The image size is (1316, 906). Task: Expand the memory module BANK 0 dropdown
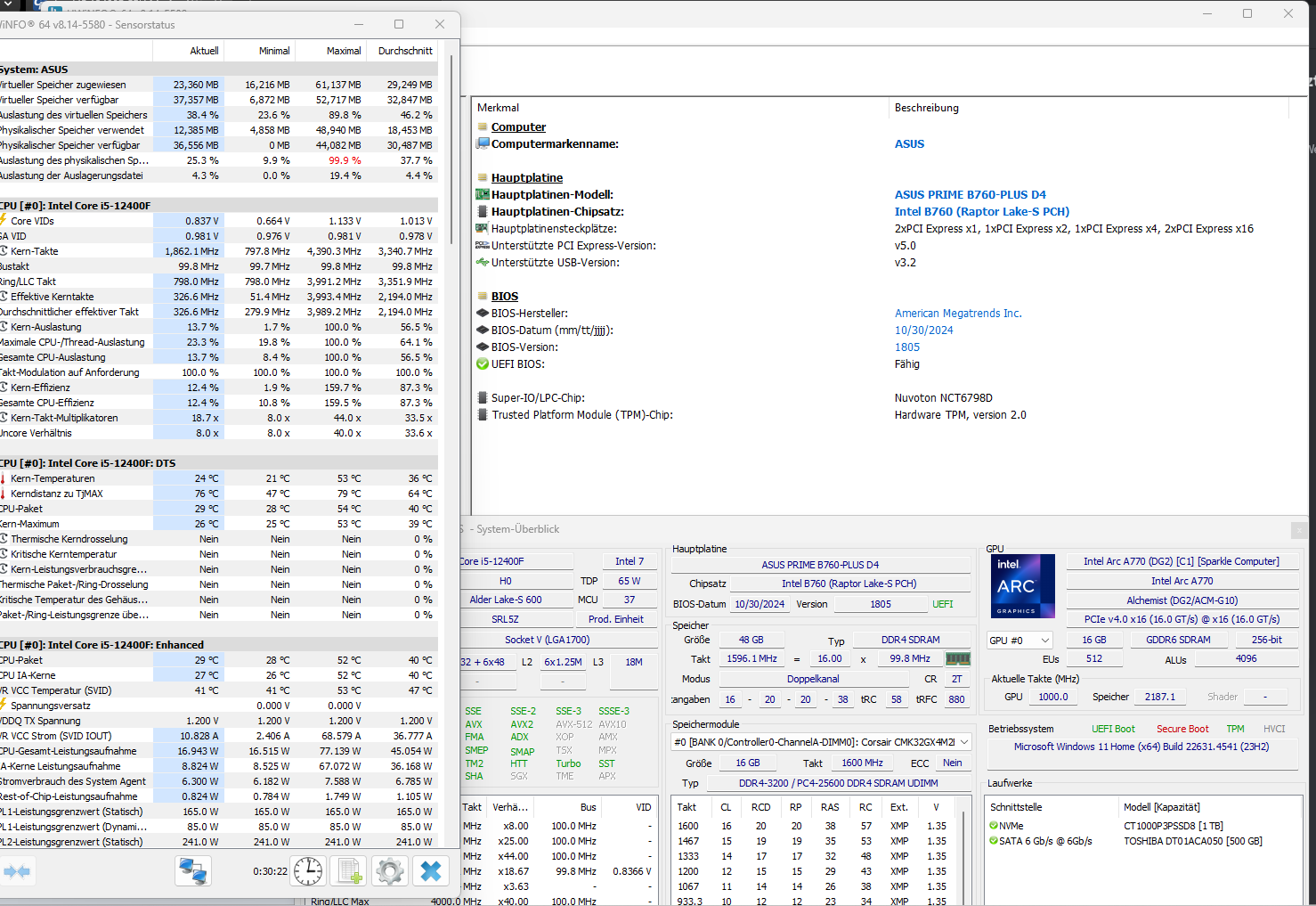pos(820,742)
